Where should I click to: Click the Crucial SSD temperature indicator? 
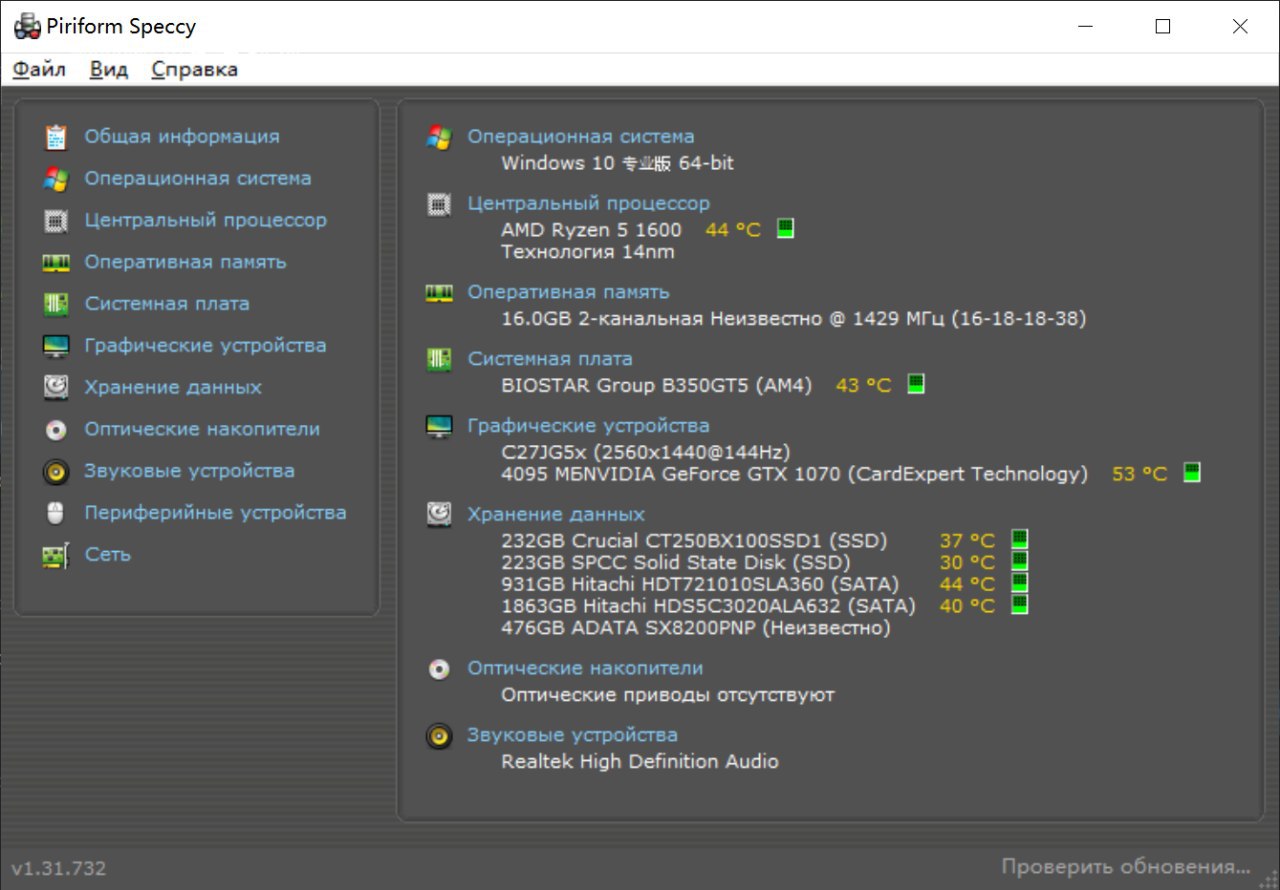tap(1019, 541)
